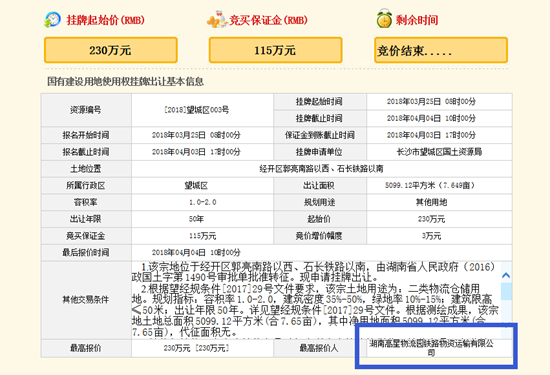The image size is (550, 375).
Task: Click the 容积率 label
Action: coord(86,202)
